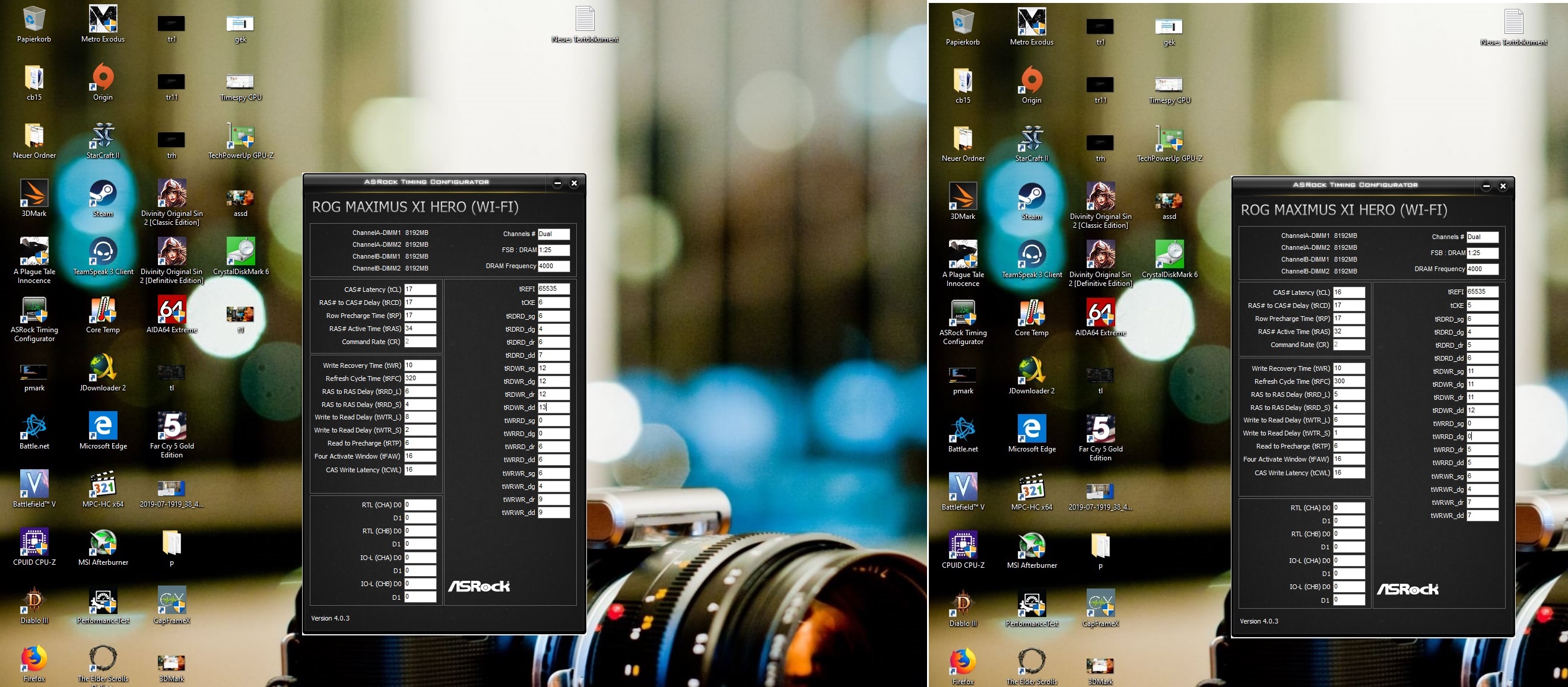Minimize the Timing Configurator window with tCL 16
1568x687 pixels.
(1486, 186)
